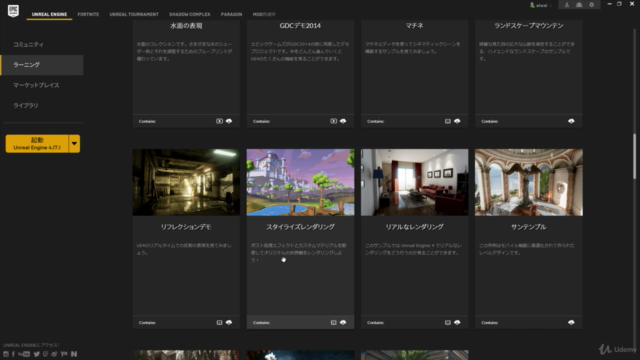Click the リフレクションデモ card title

point(186,227)
